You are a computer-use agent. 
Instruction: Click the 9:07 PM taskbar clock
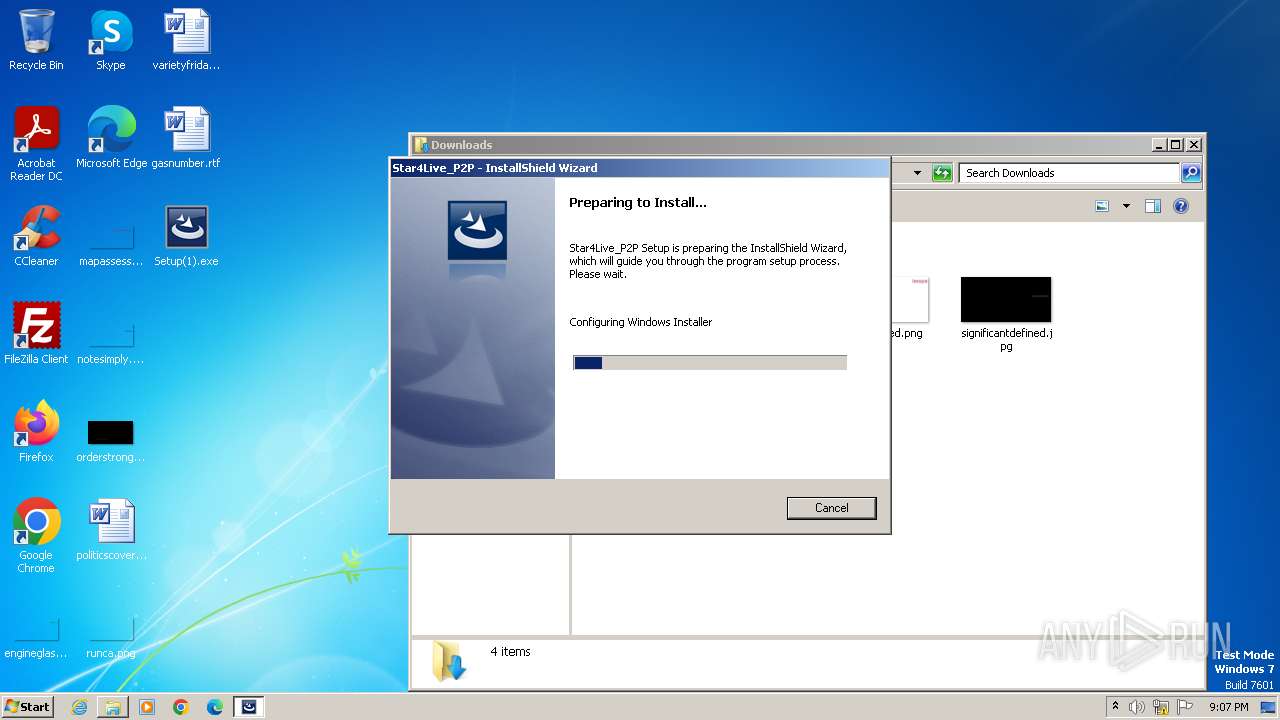1229,707
